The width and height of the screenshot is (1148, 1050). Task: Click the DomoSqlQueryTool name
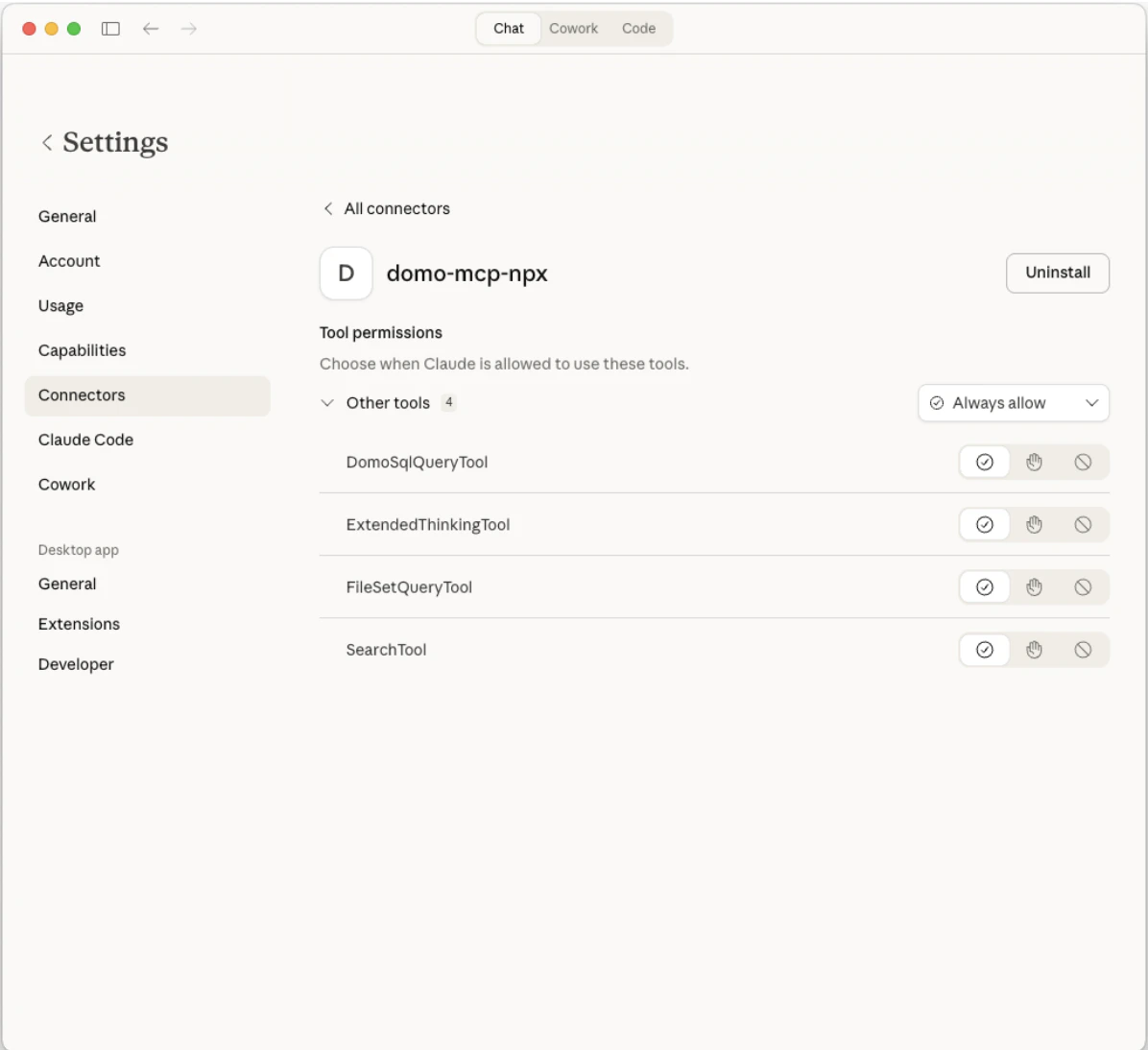tap(417, 462)
